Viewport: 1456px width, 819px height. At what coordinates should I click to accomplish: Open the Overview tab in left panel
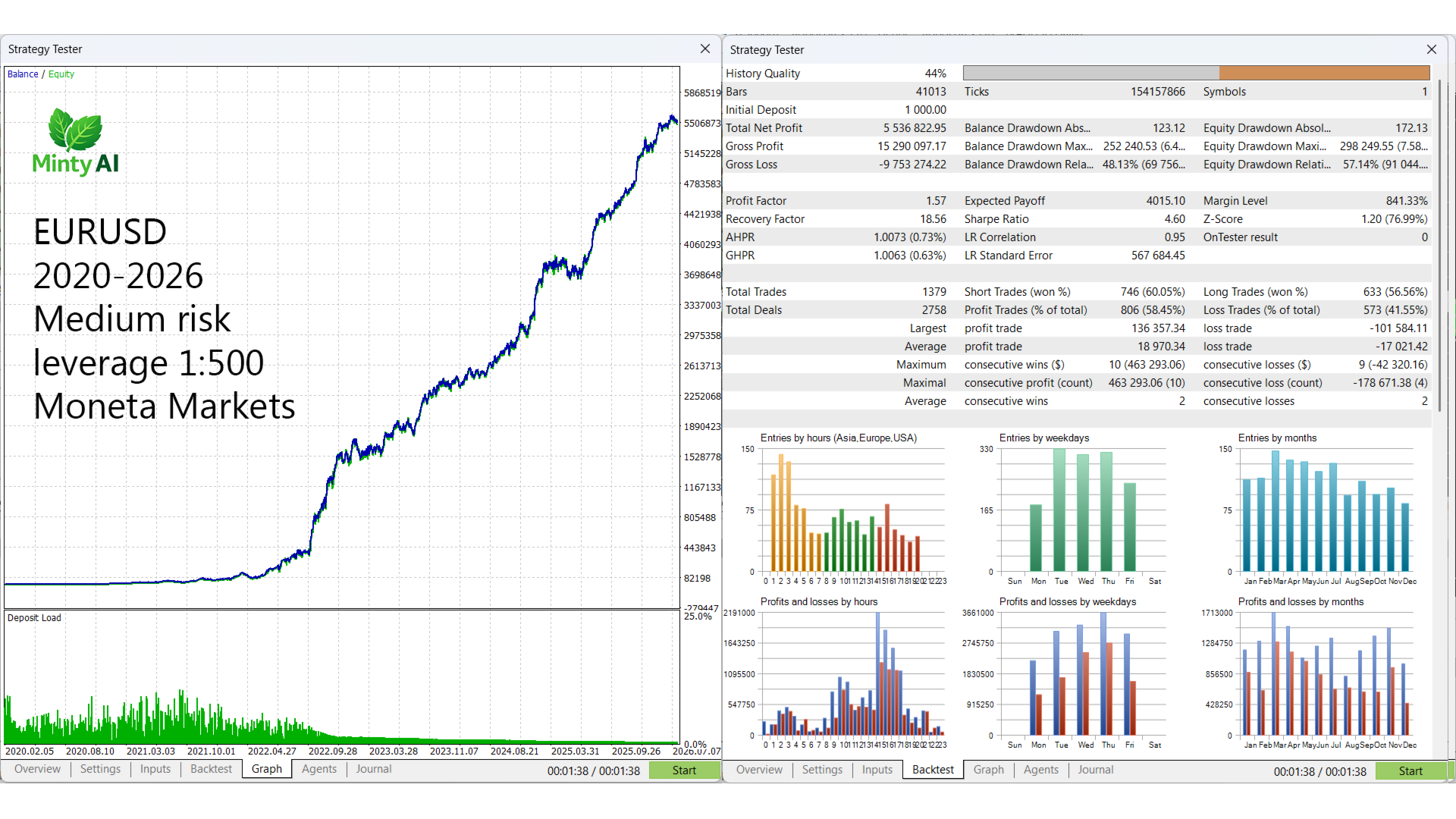click(37, 769)
